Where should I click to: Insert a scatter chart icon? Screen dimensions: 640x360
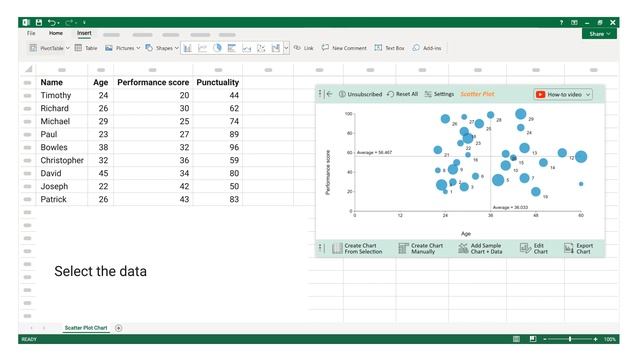pos(261,48)
